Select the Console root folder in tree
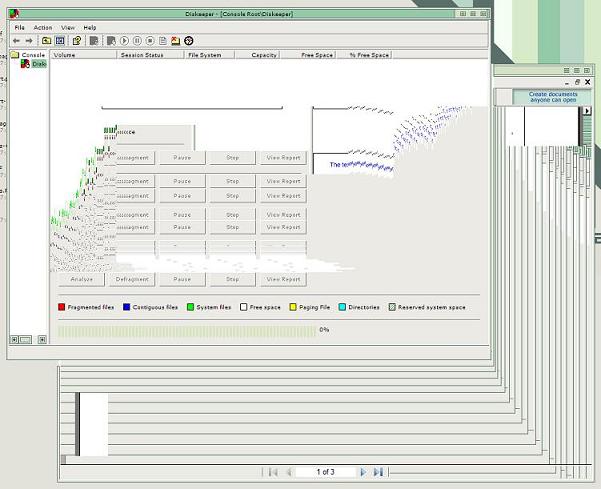This screenshot has height=489, width=601. [x=28, y=55]
